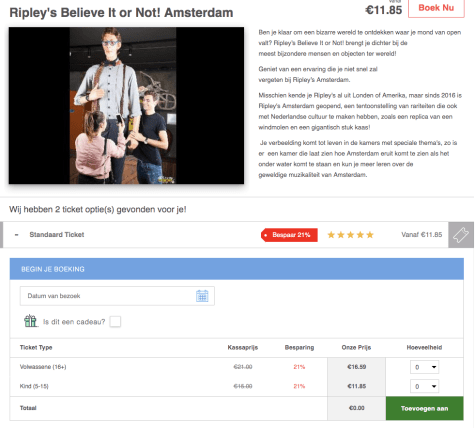Click the gift box icon
Screen dimensions: 475x428
[x=30, y=321]
